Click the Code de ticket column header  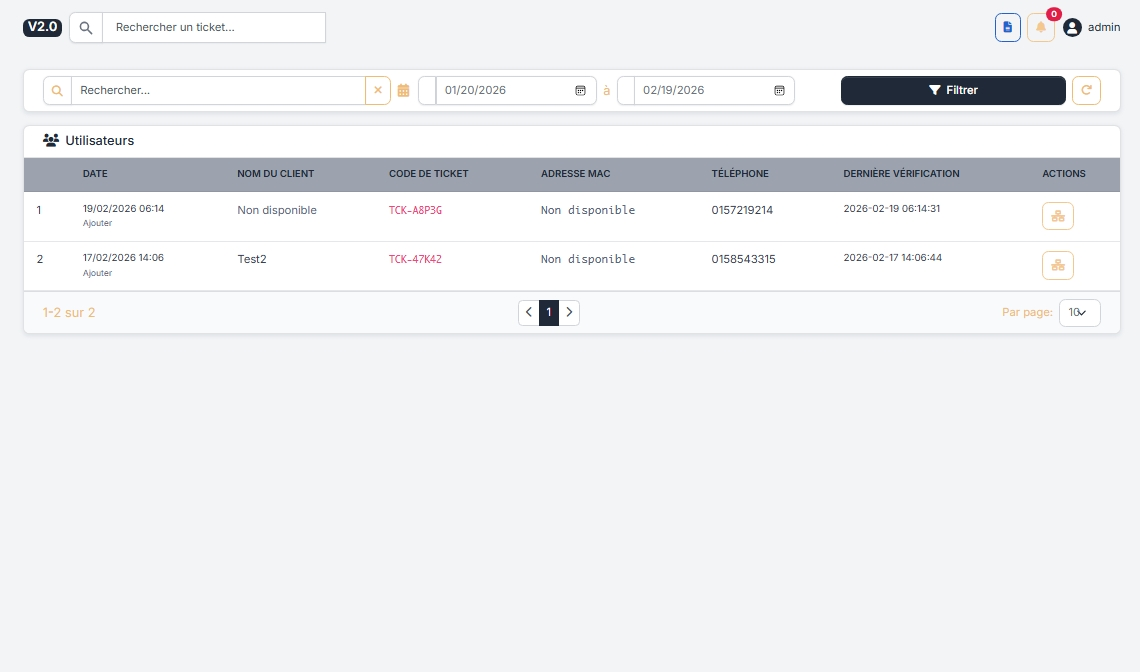pos(428,174)
